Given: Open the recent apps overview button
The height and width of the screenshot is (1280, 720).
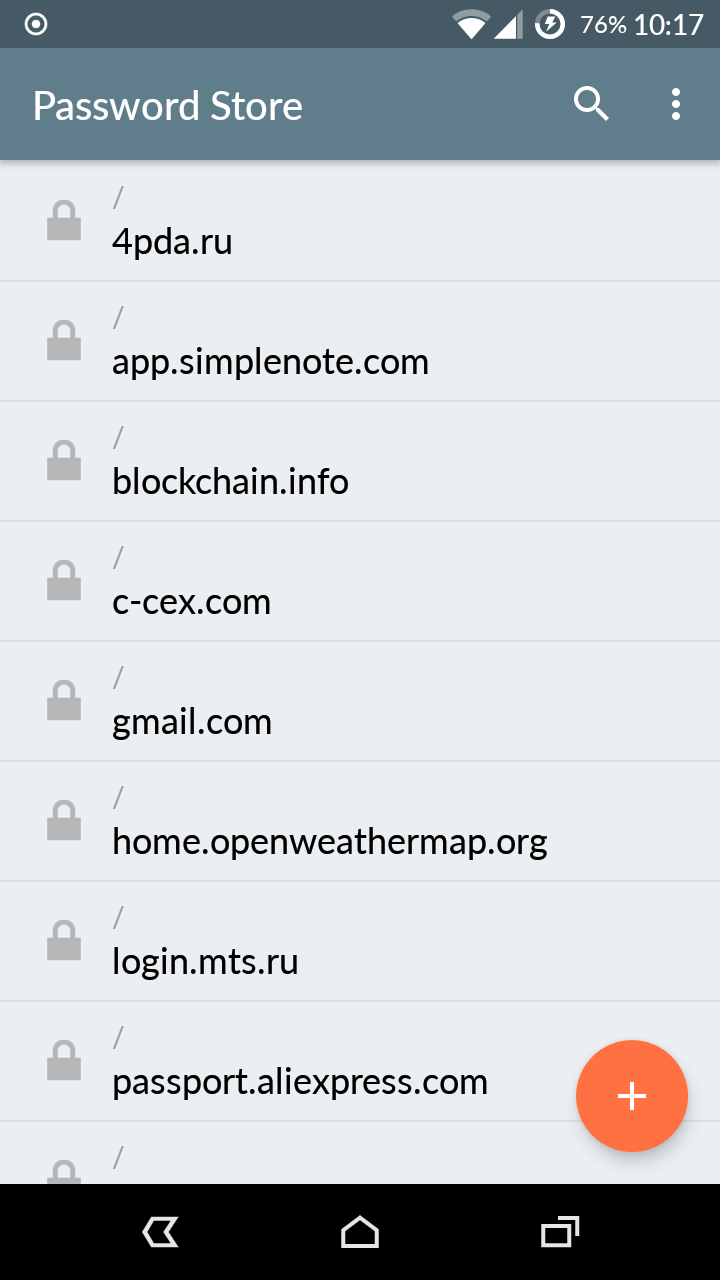Looking at the screenshot, I should 560,1232.
